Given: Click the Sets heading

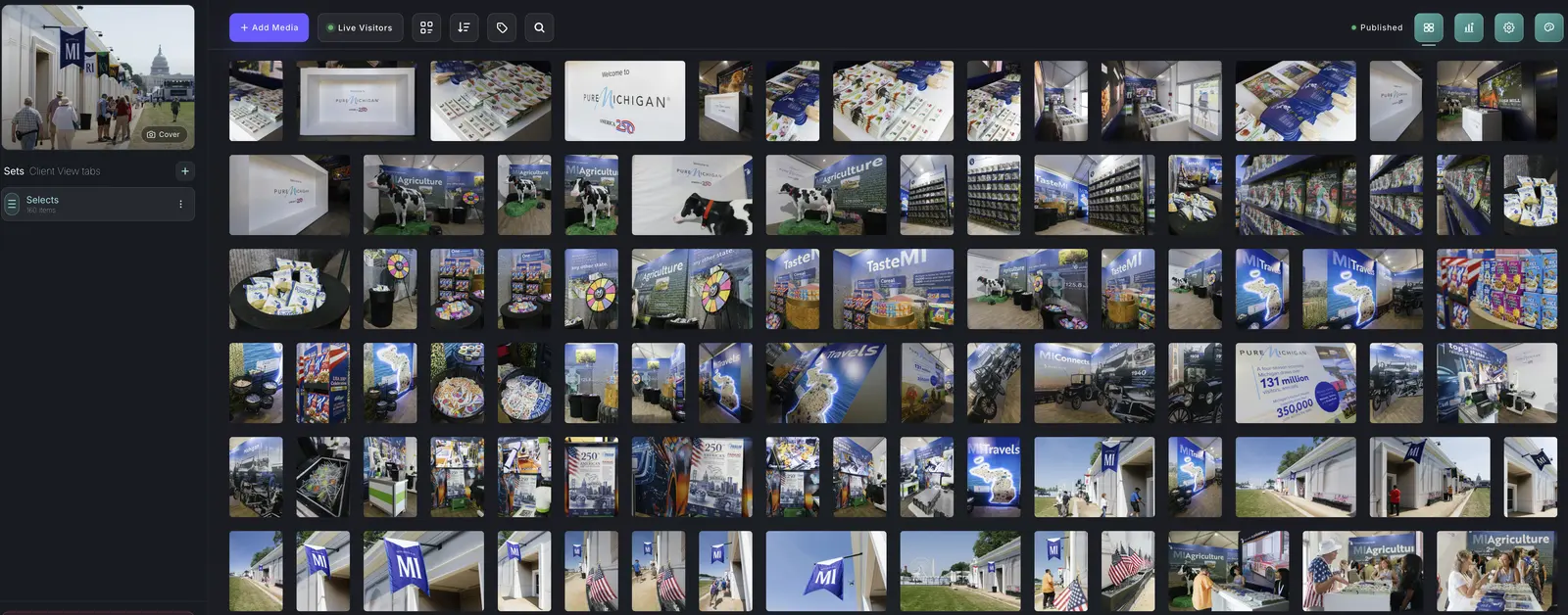Looking at the screenshot, I should [x=14, y=171].
